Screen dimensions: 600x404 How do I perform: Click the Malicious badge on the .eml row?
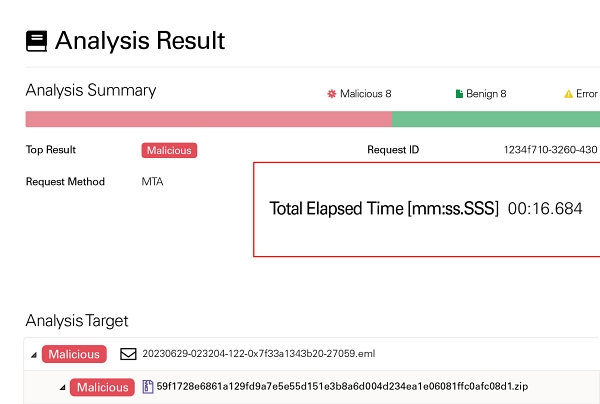[74, 354]
